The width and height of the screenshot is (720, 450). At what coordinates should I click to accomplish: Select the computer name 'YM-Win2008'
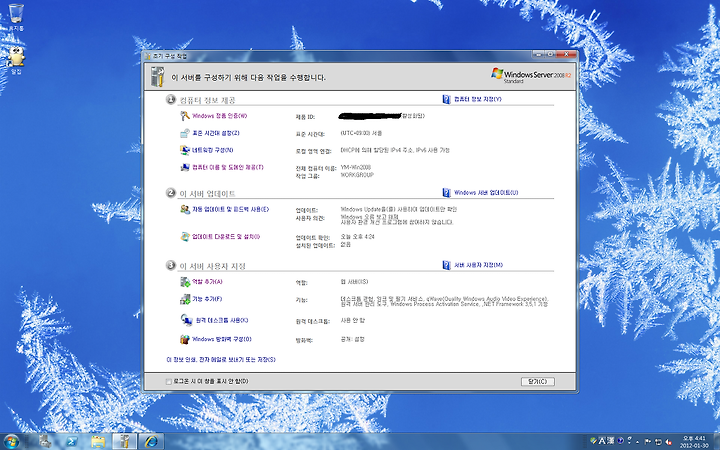(355, 168)
